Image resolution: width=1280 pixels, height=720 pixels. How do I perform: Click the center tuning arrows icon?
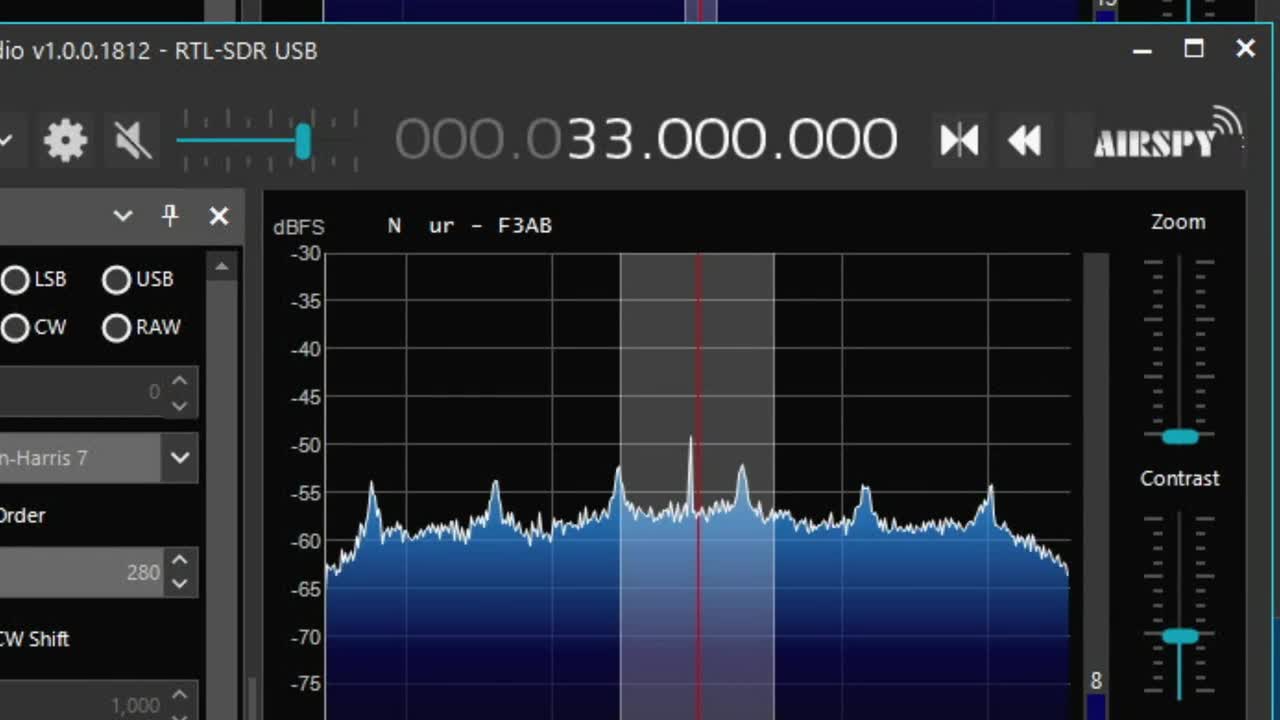click(x=959, y=141)
